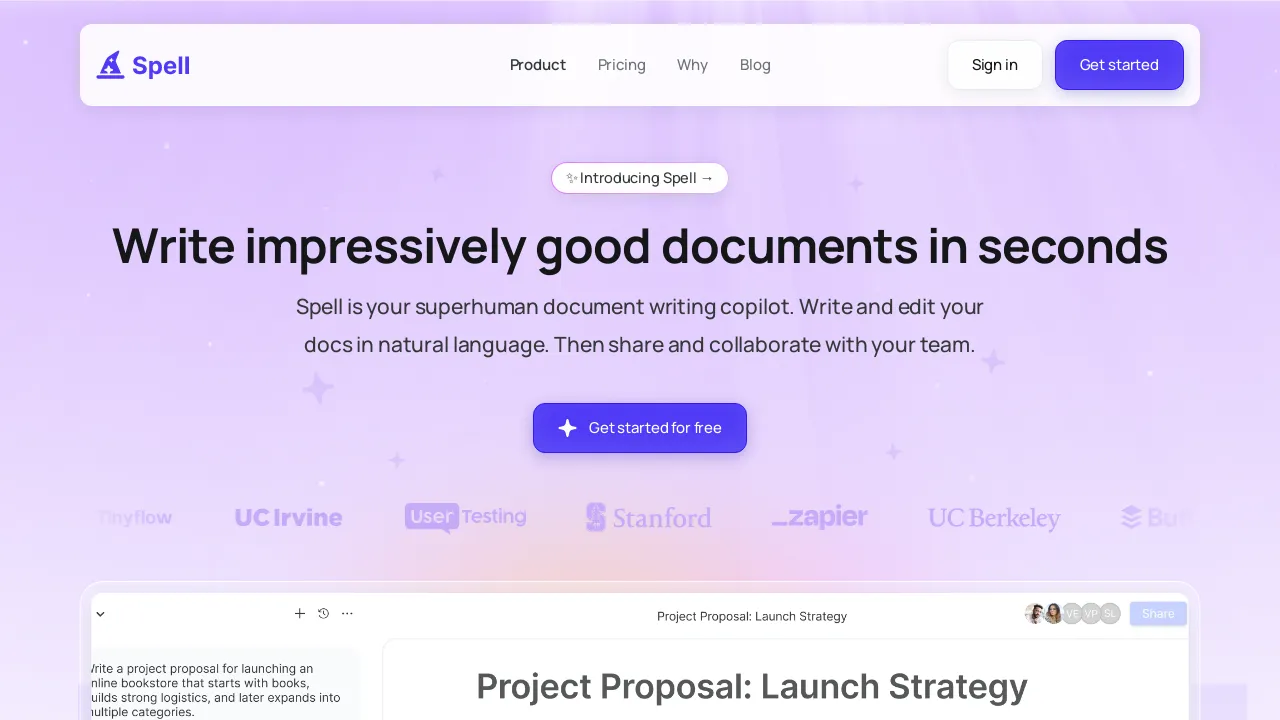
Task: Expand the chevron dropdown in demo sidebar
Action: pyautogui.click(x=100, y=614)
